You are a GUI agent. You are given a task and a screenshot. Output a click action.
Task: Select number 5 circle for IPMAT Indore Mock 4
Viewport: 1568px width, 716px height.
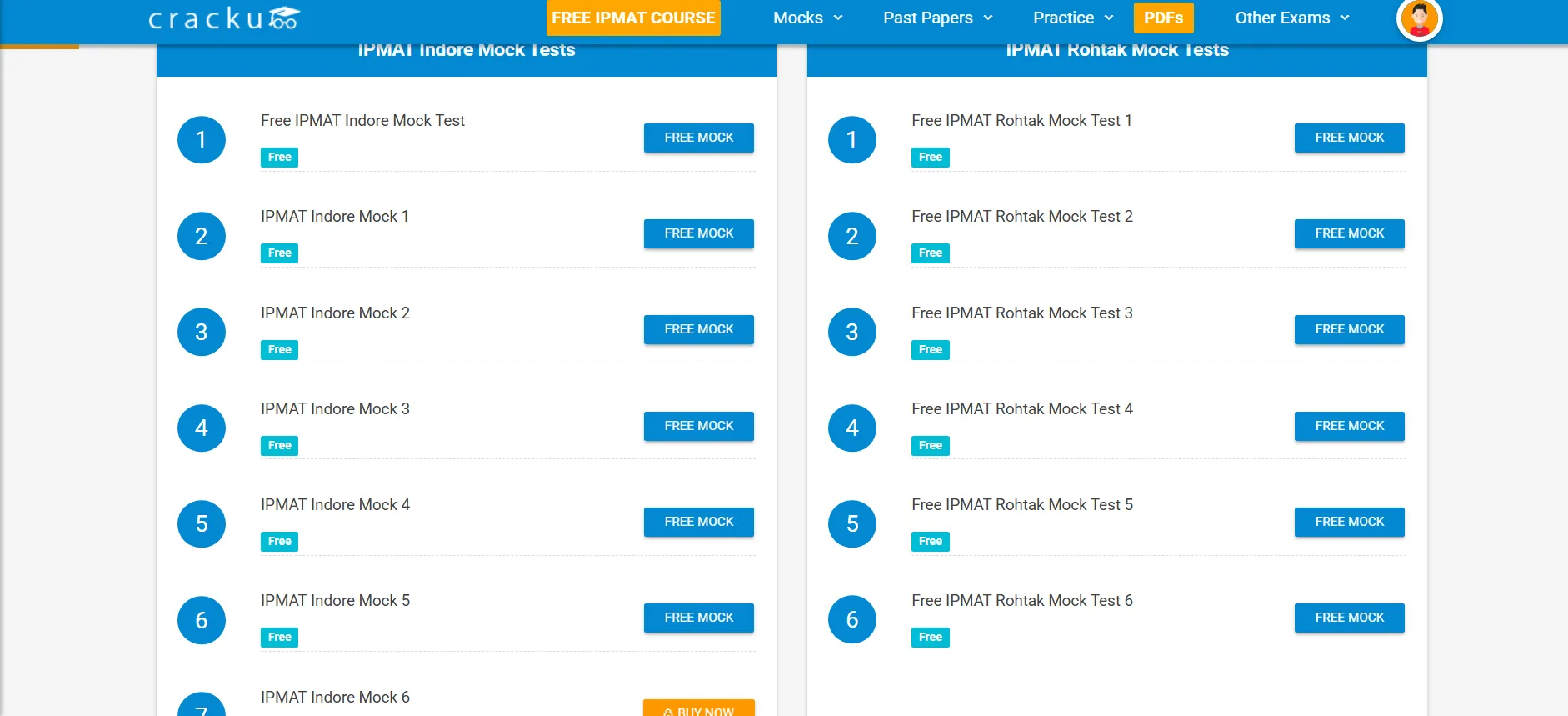(202, 523)
